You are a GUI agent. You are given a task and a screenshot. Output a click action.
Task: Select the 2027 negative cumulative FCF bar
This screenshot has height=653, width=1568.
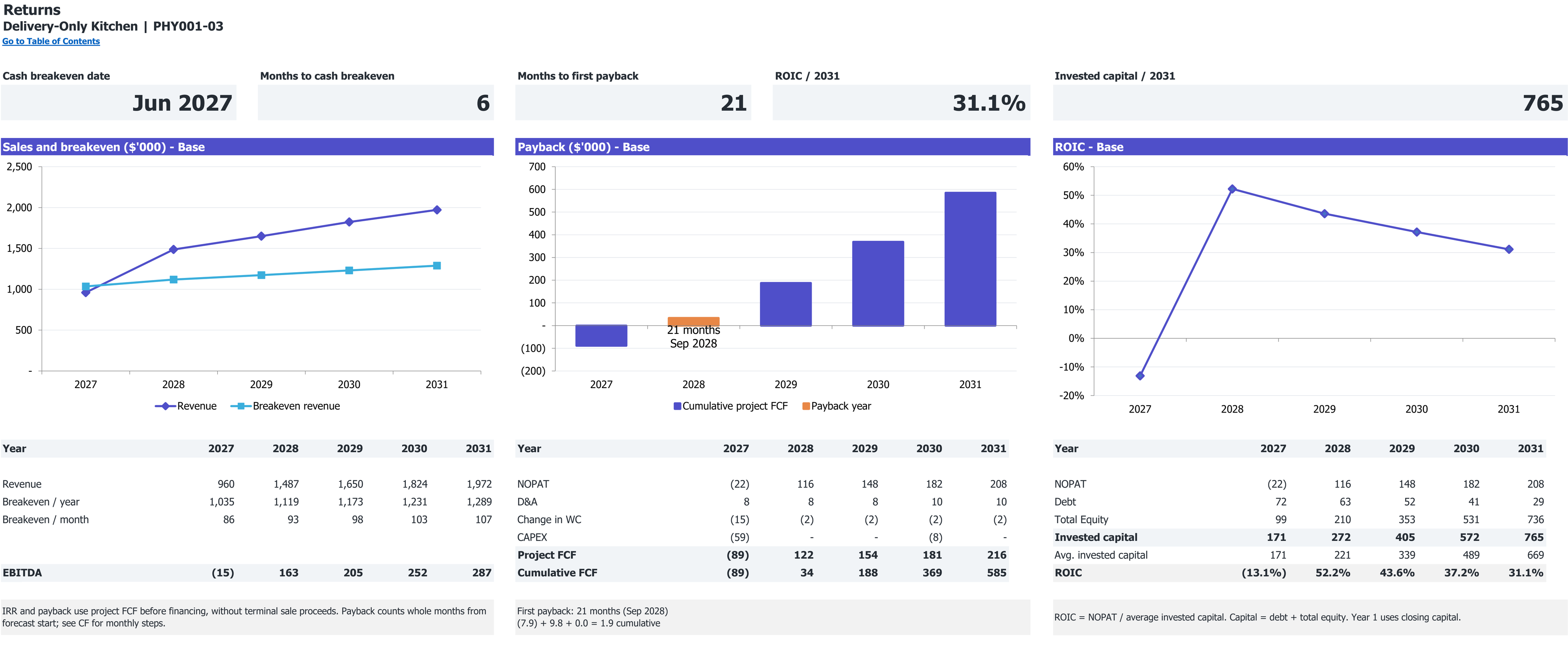coord(601,336)
